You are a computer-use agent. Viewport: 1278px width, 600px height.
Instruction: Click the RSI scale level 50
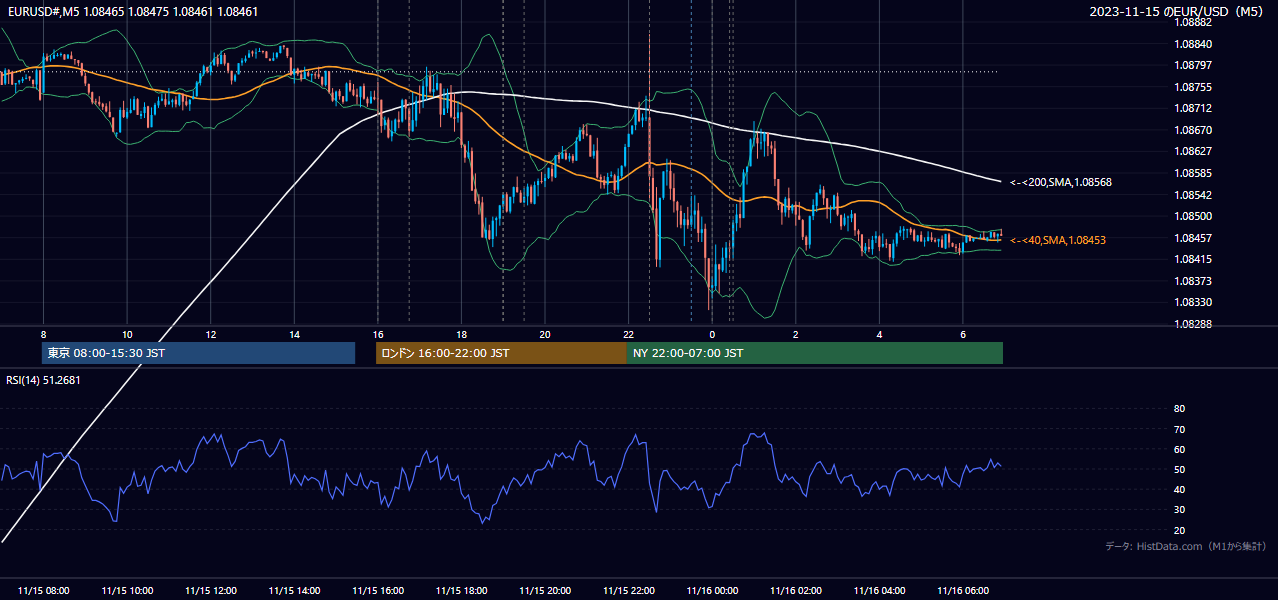pyautogui.click(x=1179, y=469)
